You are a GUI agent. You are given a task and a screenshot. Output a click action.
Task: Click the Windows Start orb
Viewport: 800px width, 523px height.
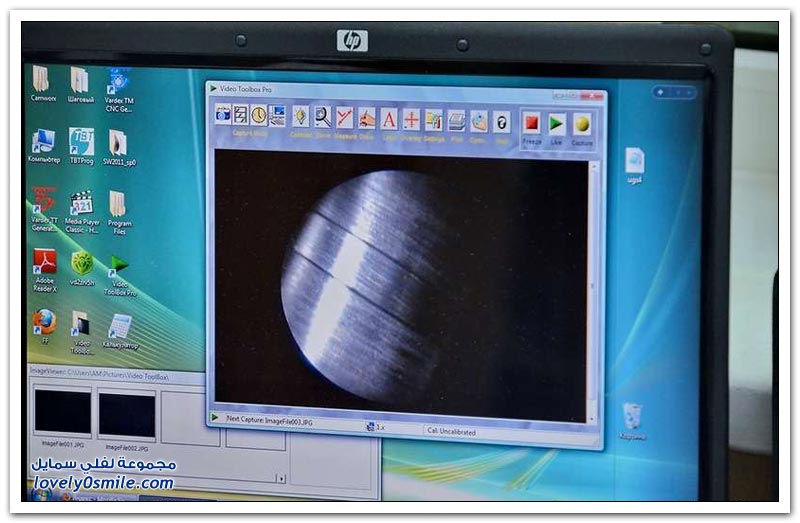(41, 494)
